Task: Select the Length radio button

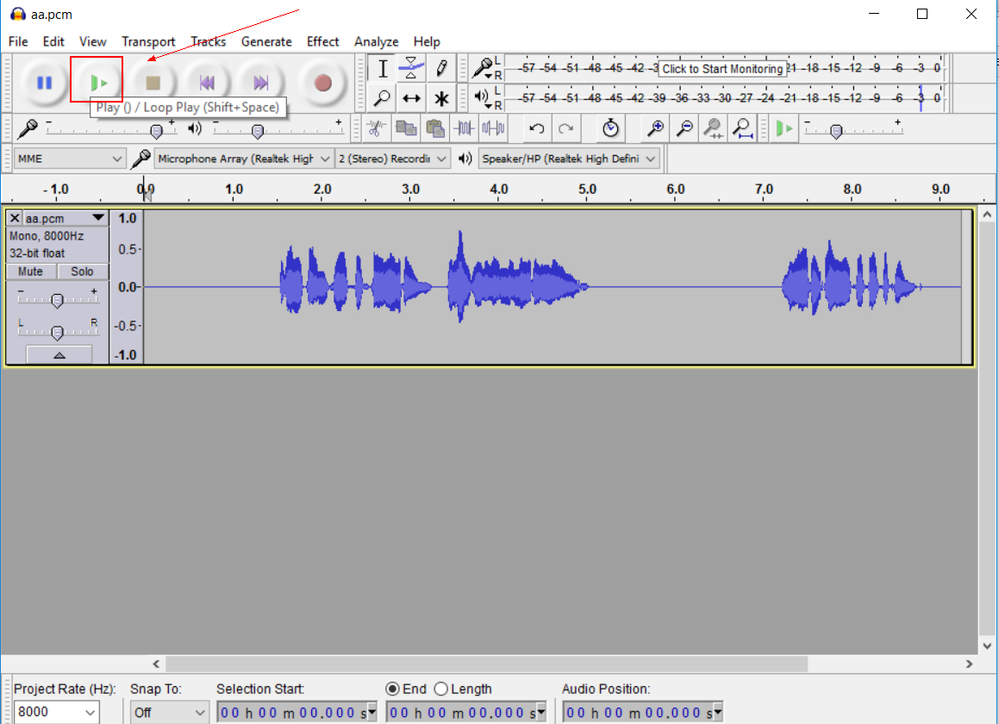Action: [x=441, y=689]
